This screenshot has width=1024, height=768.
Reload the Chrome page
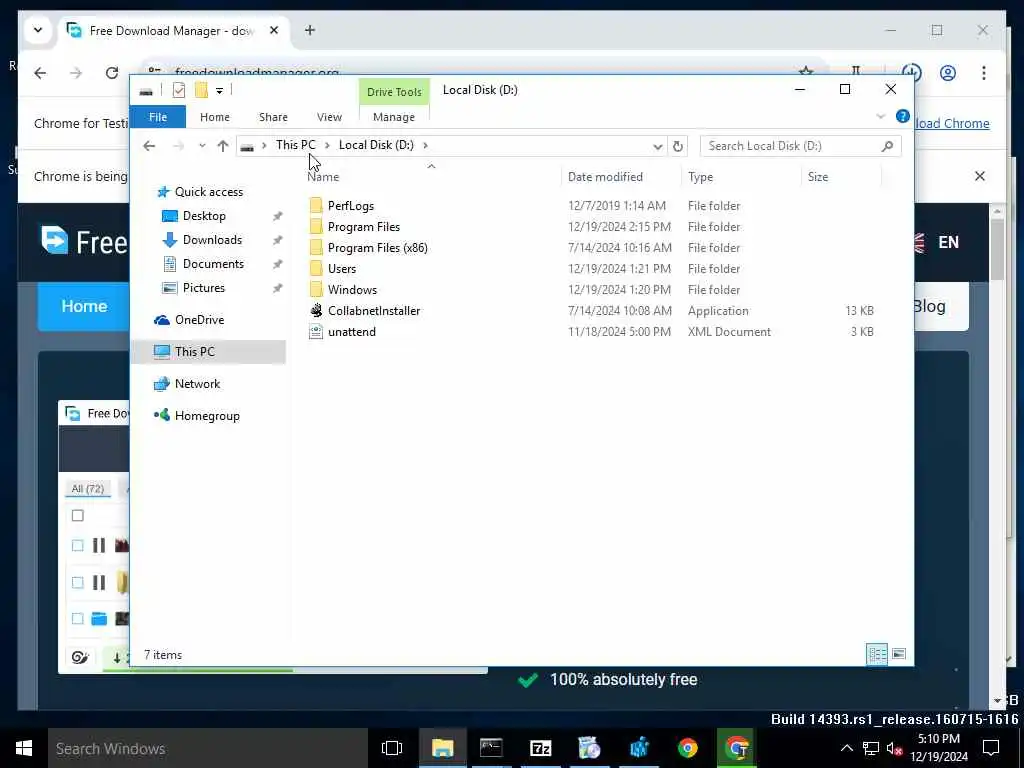112,73
